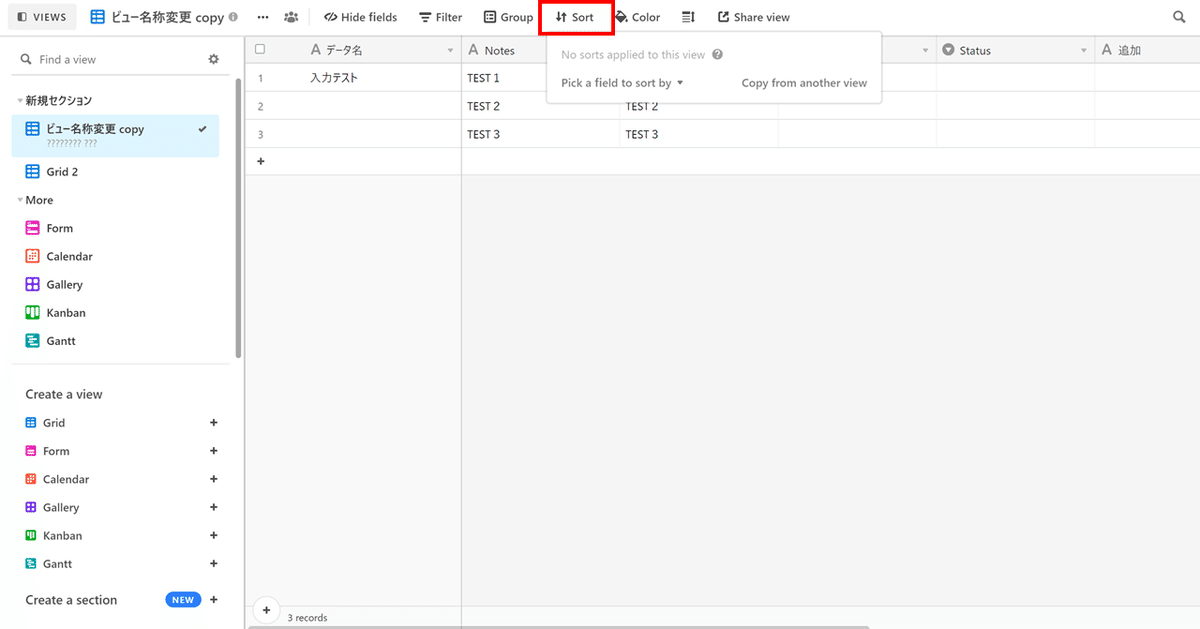Toggle the select-all checkbox in header
1200x629 pixels.
click(260, 49)
